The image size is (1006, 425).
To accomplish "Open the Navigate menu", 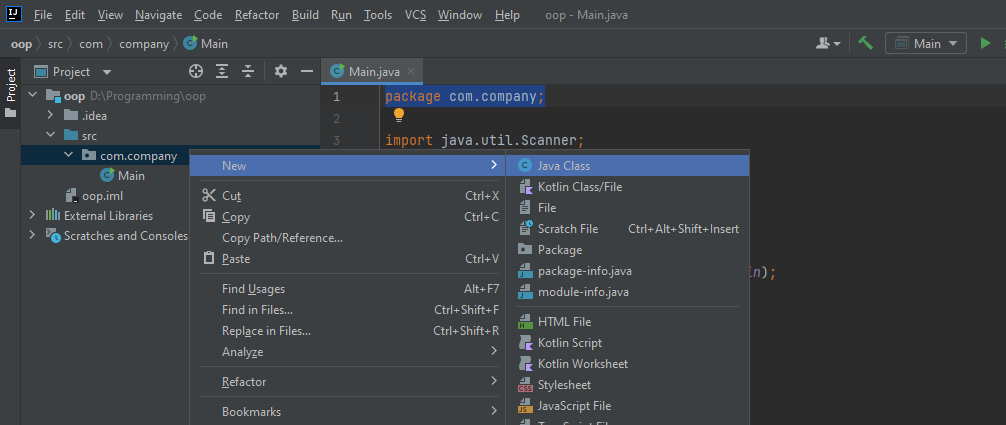I will pyautogui.click(x=158, y=15).
